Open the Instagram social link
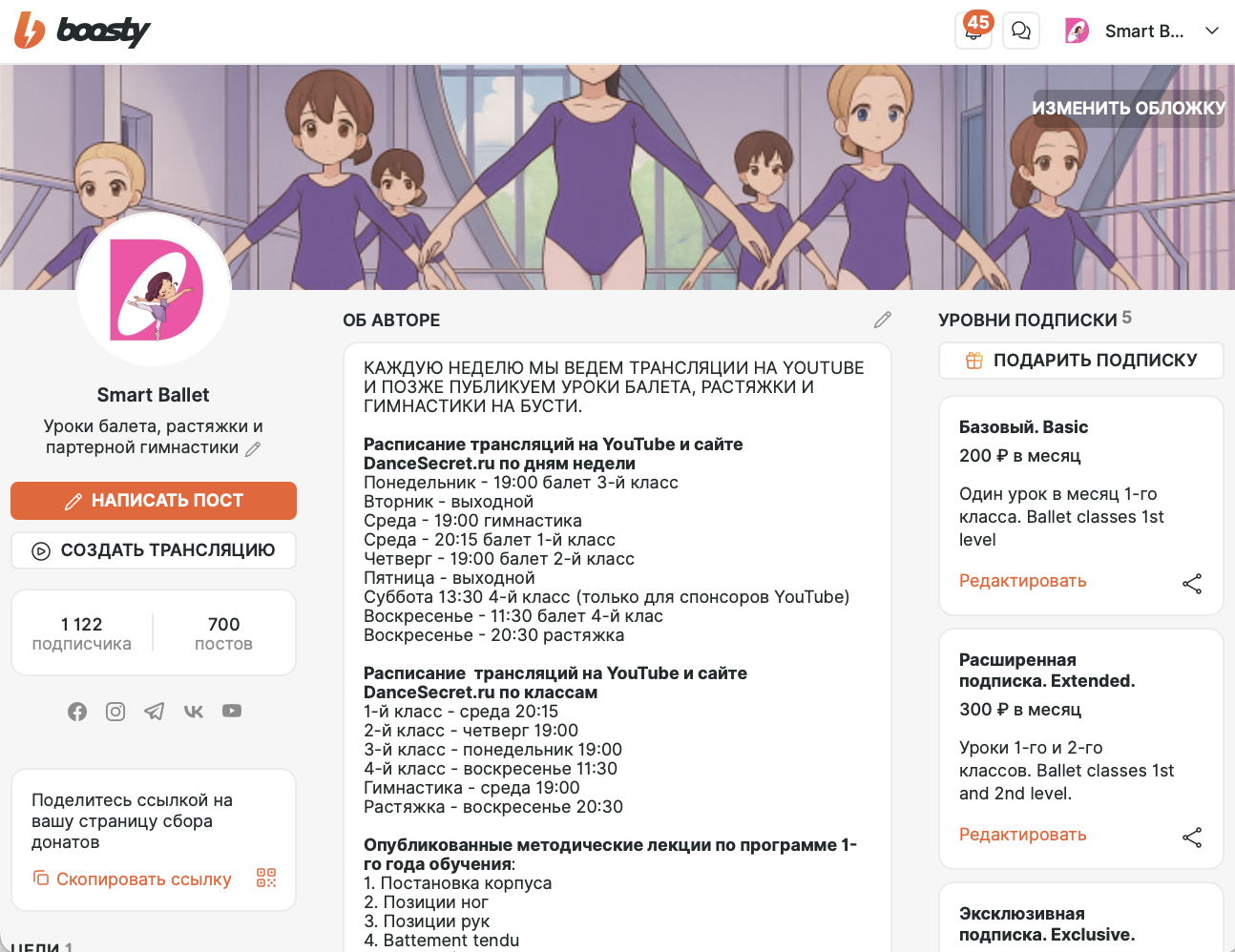Image resolution: width=1235 pixels, height=952 pixels. tap(115, 712)
